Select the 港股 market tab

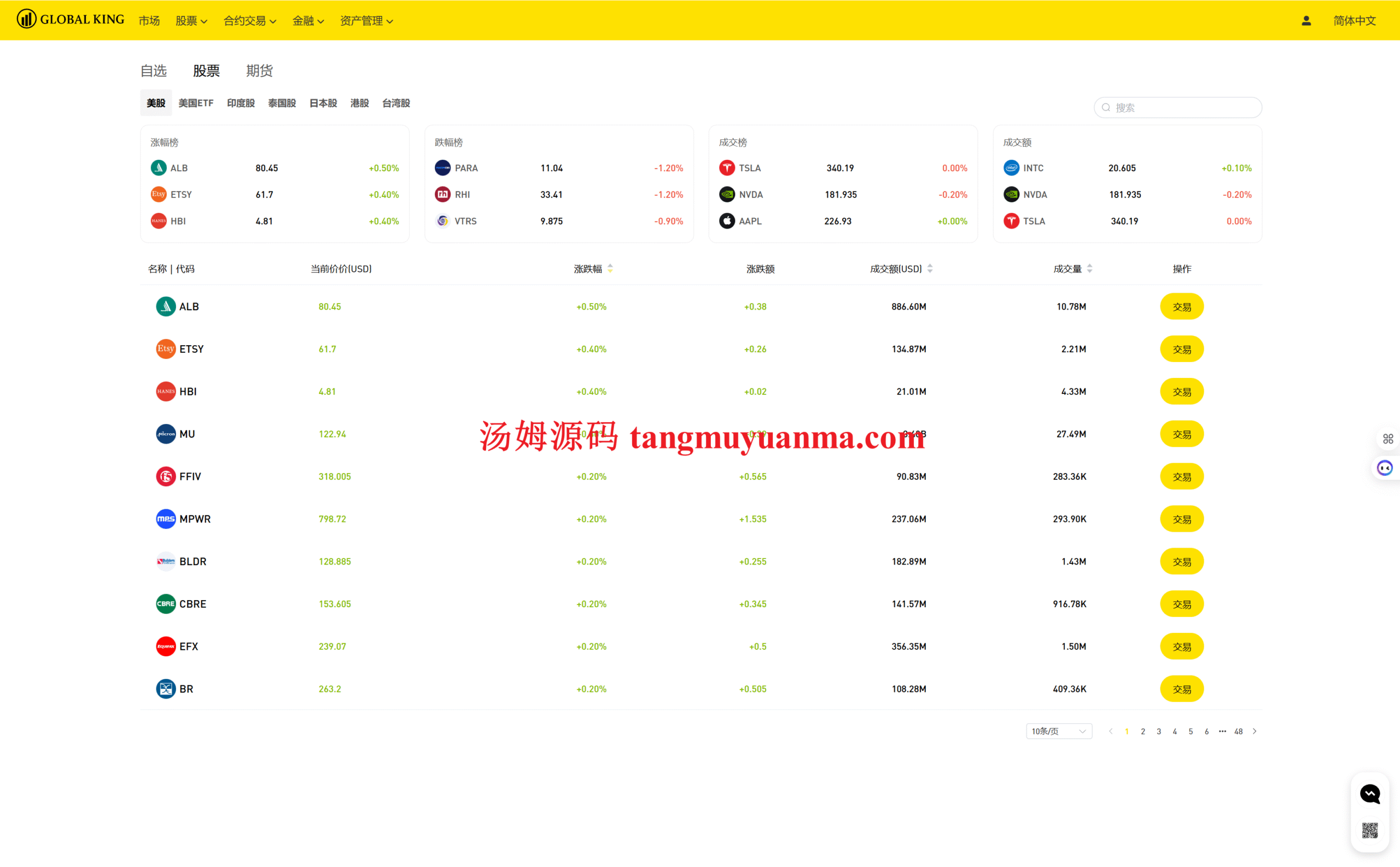coord(359,103)
